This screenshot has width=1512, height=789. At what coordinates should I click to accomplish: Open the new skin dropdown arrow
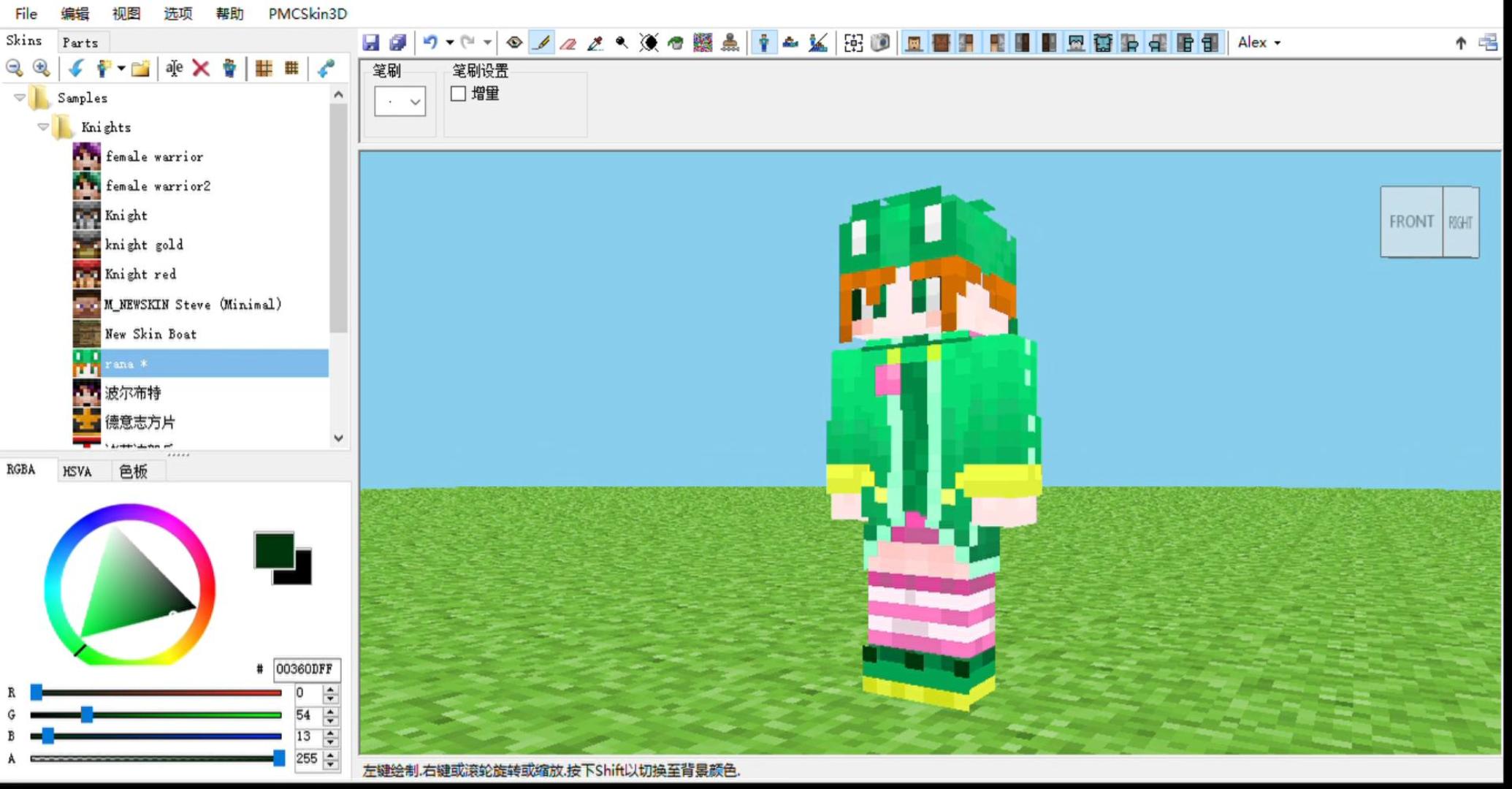pos(121,69)
